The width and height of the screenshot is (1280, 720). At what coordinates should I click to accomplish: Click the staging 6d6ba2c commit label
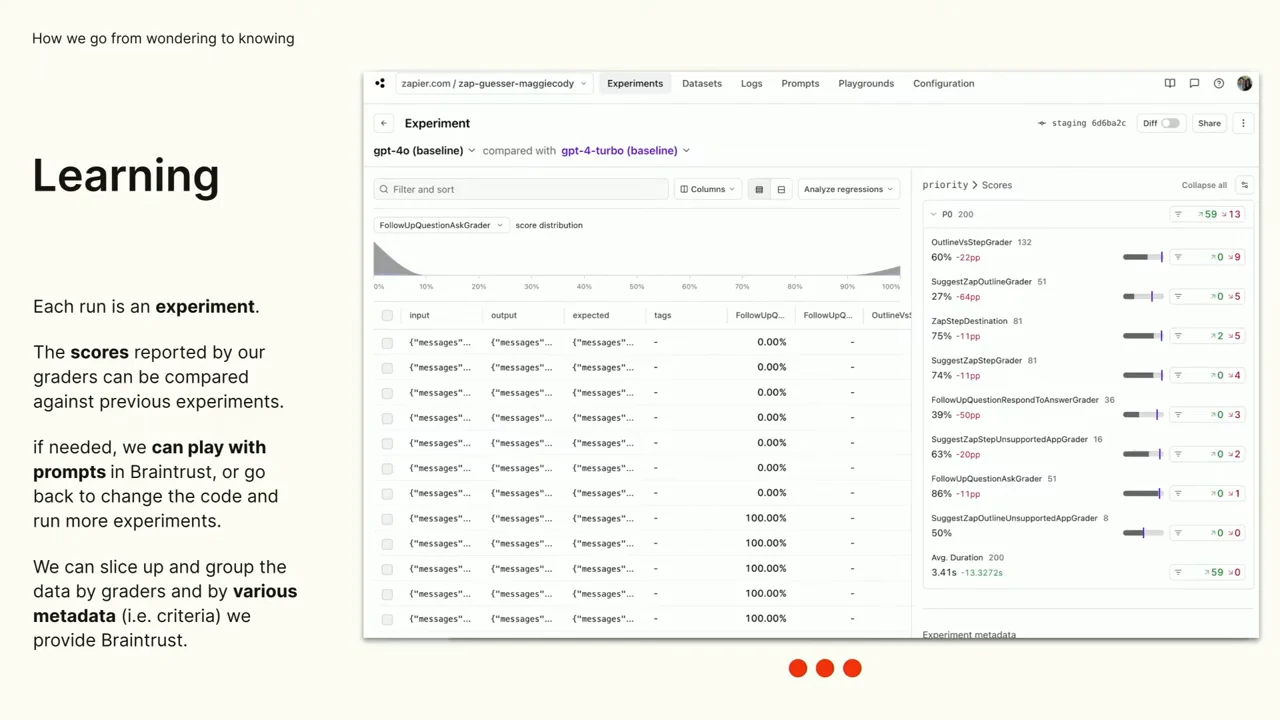(x=1082, y=123)
